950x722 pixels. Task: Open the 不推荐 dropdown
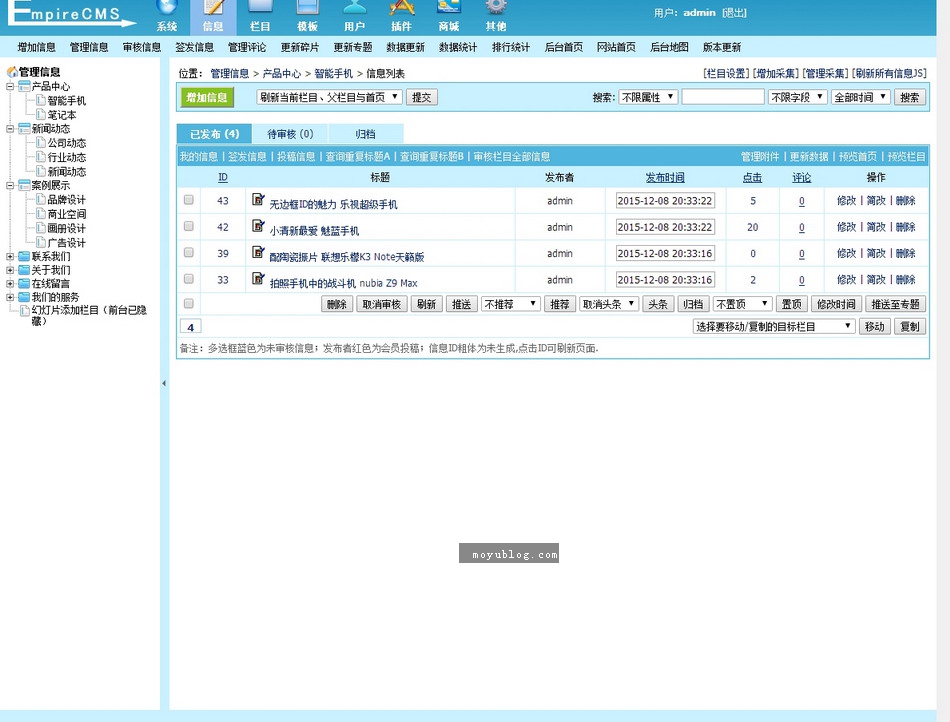pos(510,304)
